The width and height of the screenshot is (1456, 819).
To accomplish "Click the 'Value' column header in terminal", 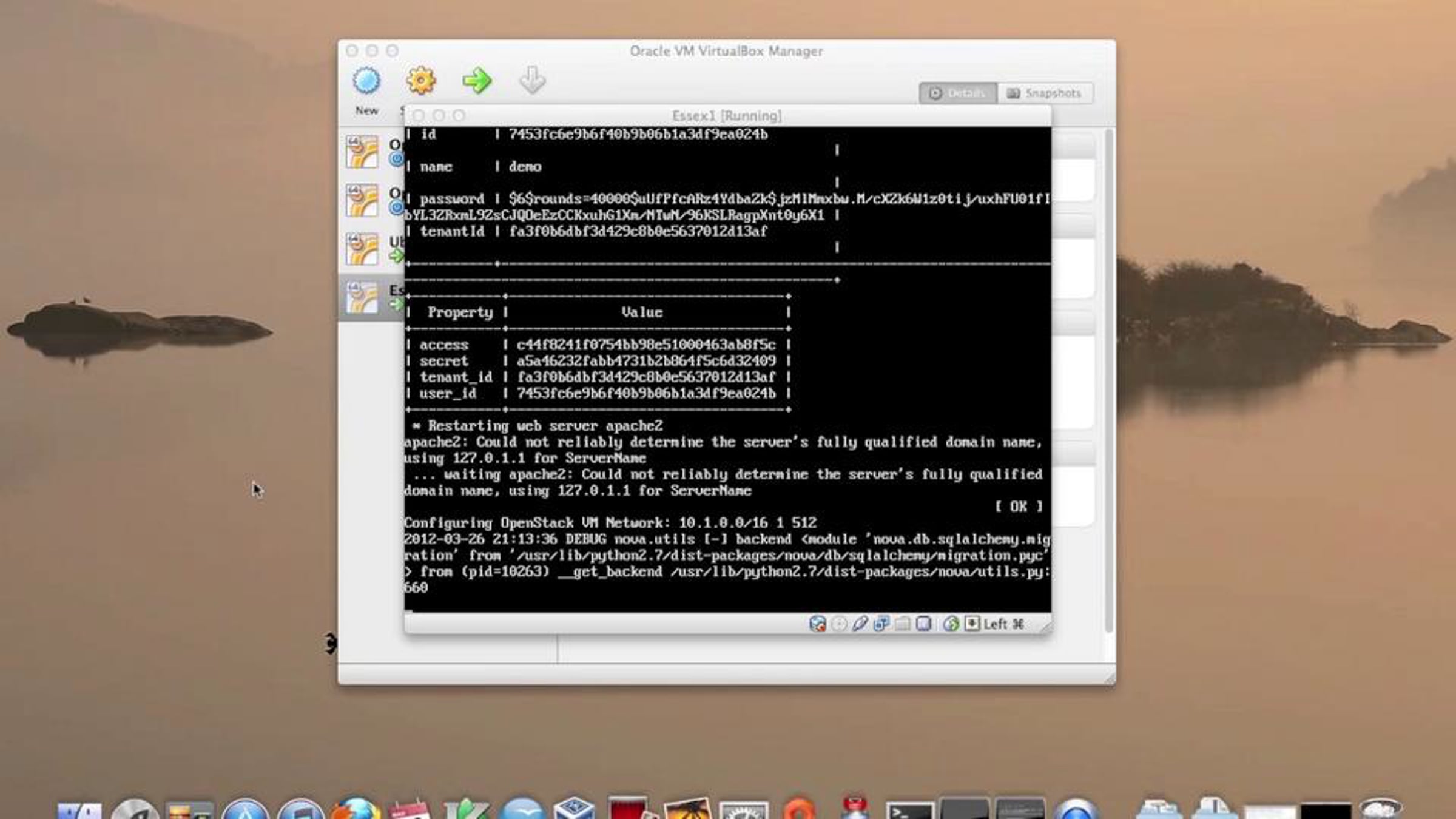I will (x=642, y=312).
